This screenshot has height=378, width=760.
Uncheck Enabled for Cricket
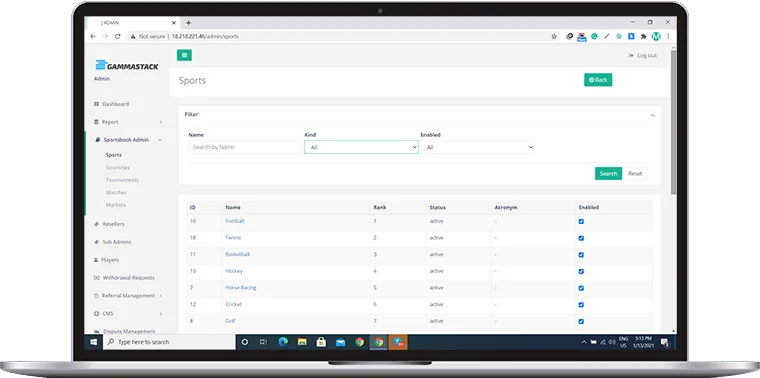coord(581,305)
